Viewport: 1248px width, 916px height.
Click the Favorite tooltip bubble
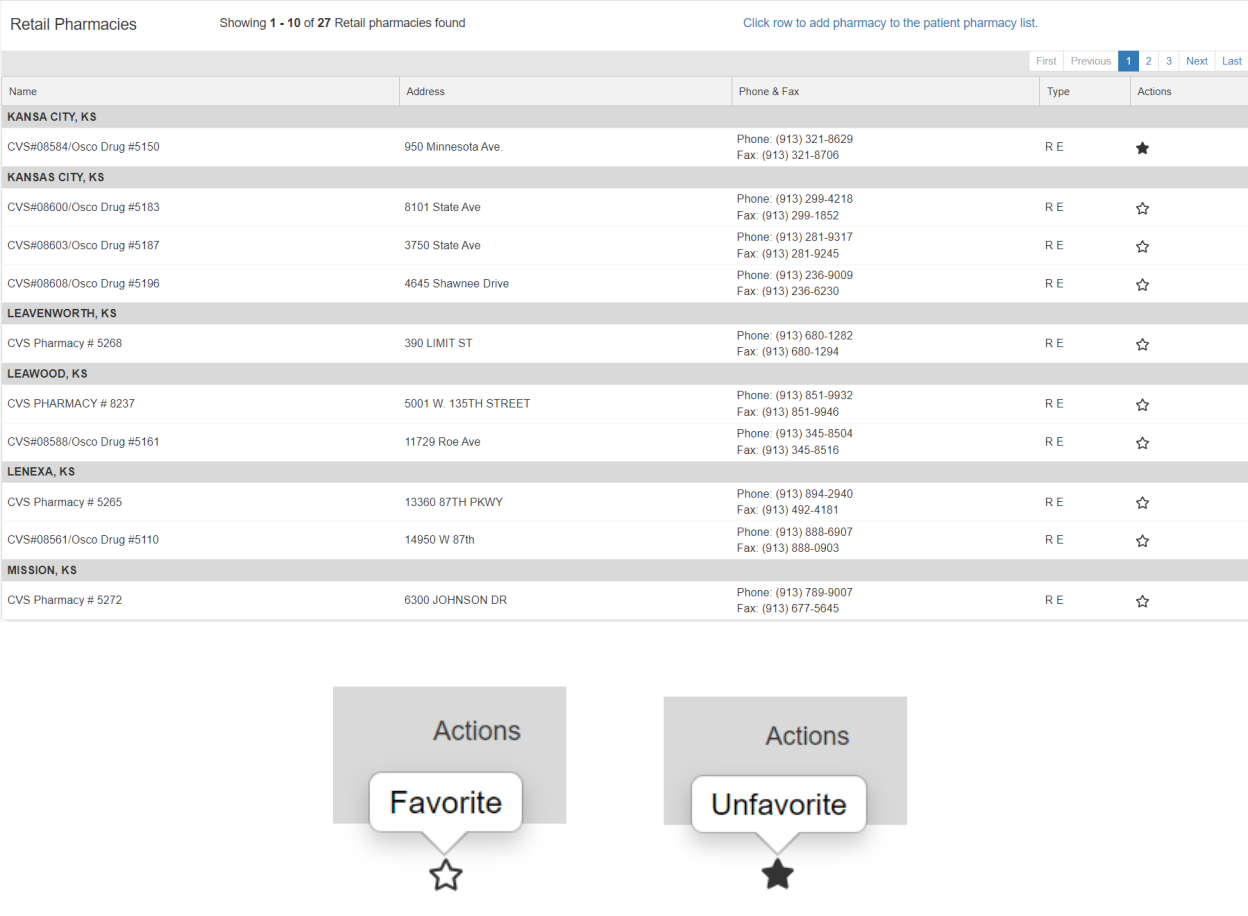coord(446,802)
